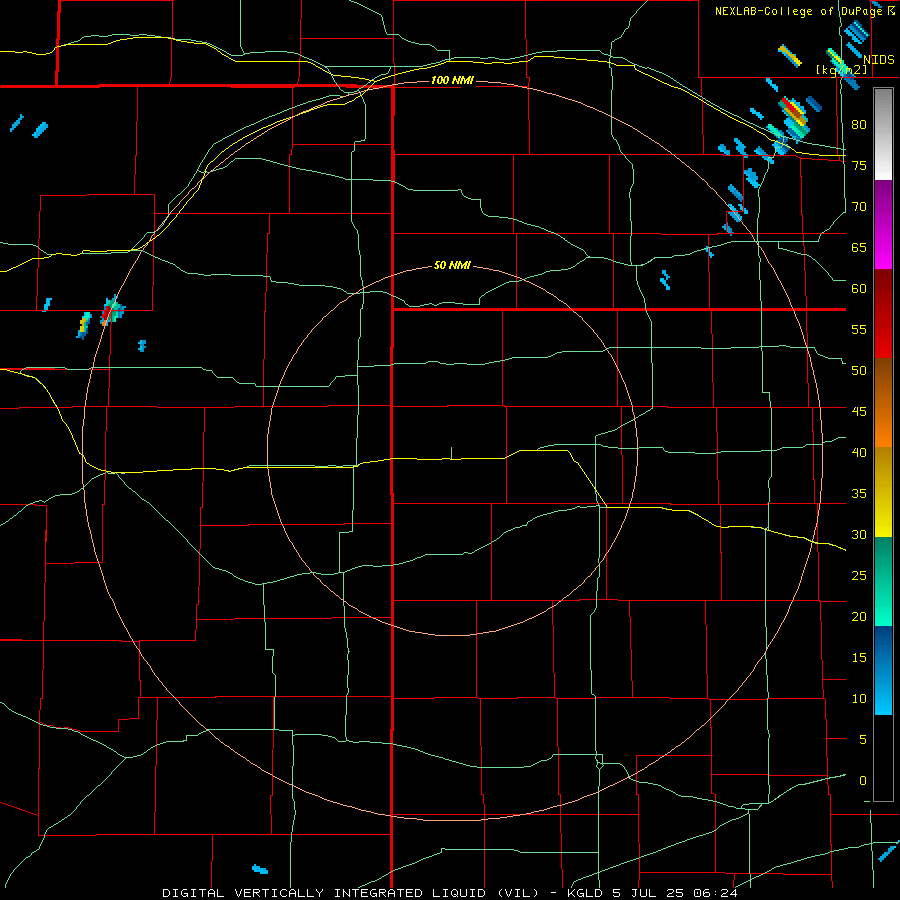Click the 50 value on the scale
The width and height of the screenshot is (900, 900).
point(859,370)
